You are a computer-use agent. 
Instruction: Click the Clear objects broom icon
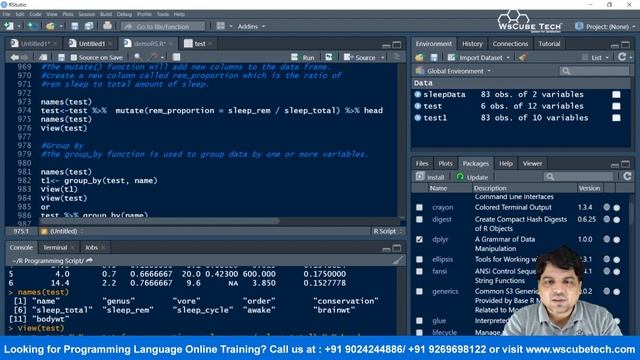coord(522,58)
